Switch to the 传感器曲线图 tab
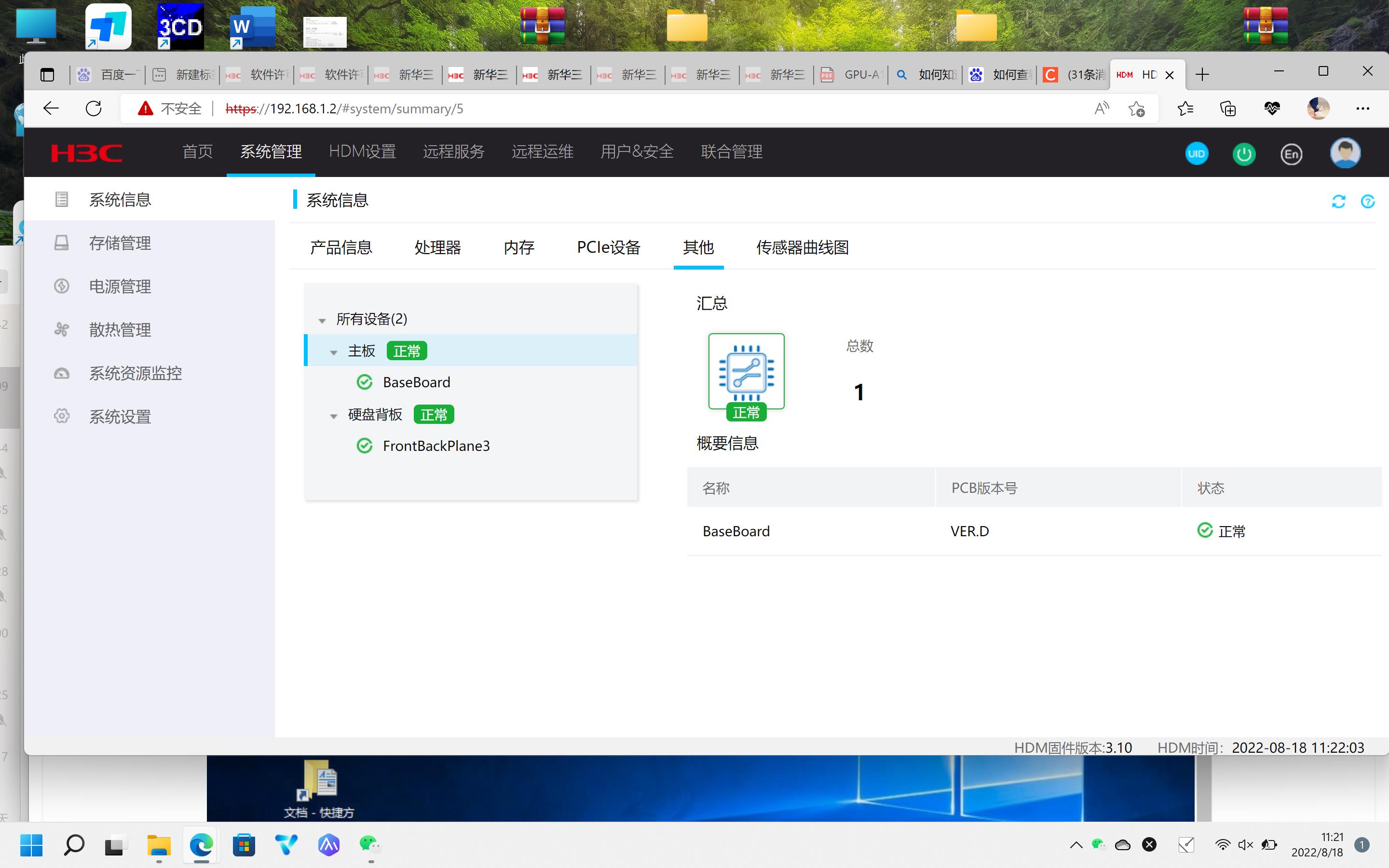This screenshot has width=1389, height=868. click(802, 247)
